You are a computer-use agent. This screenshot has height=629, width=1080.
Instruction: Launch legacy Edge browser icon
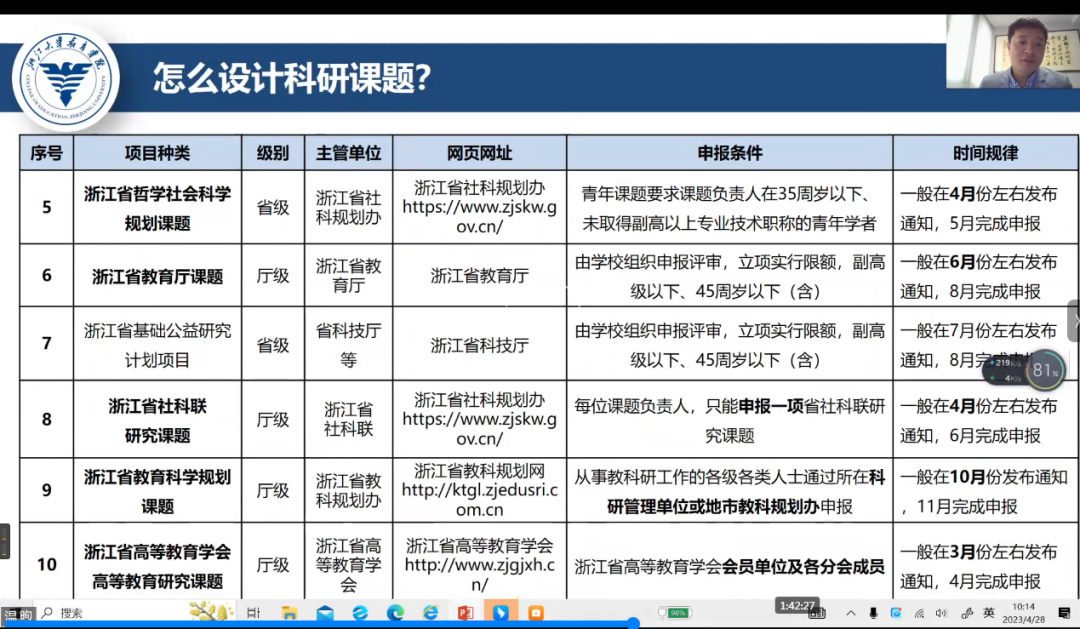coord(360,612)
